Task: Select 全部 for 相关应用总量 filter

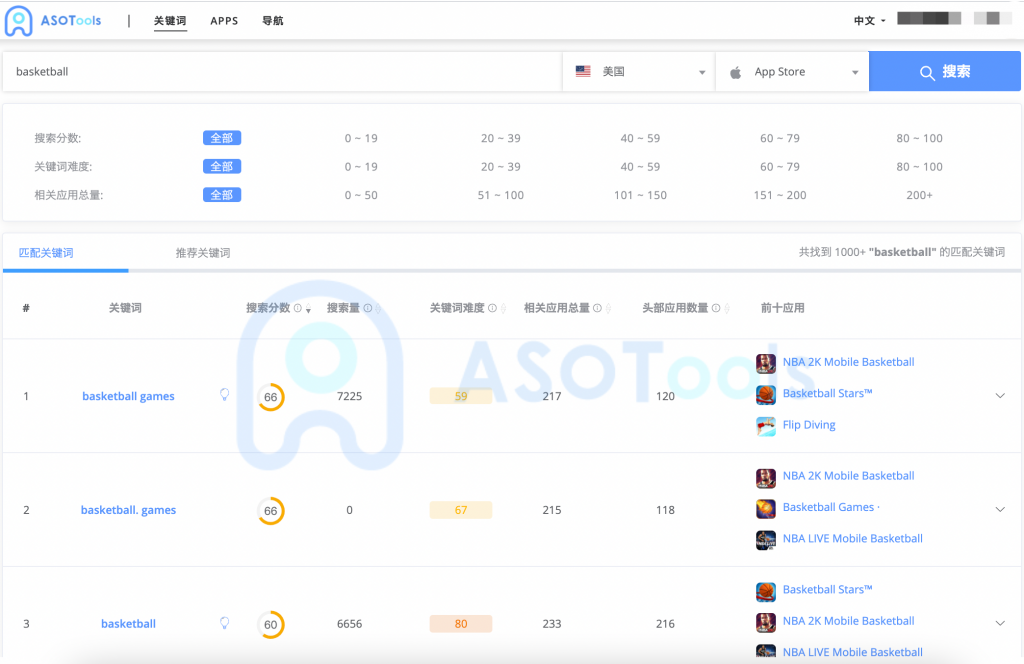Action: coord(222,195)
